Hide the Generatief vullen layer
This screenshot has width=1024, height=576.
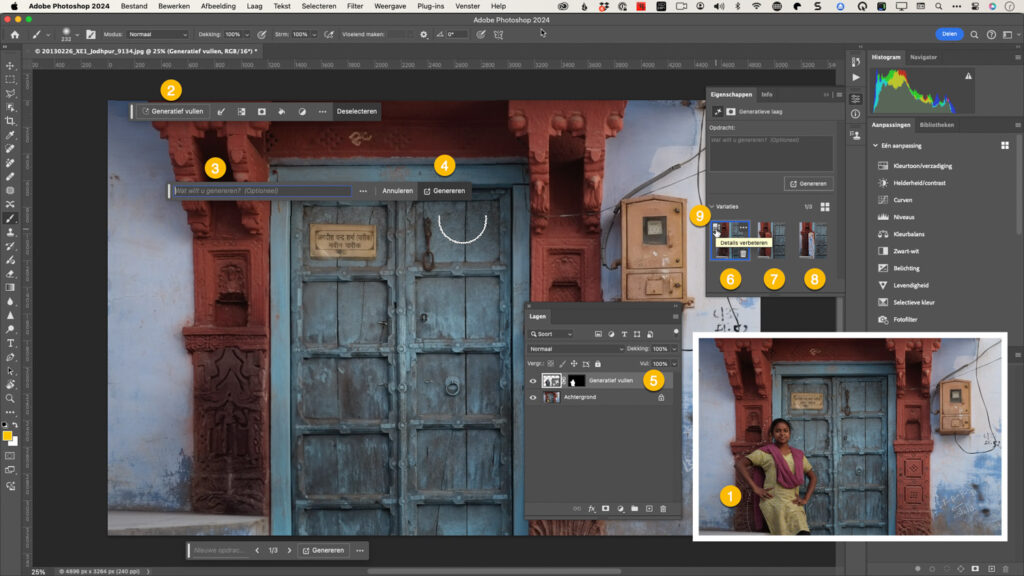tap(533, 381)
